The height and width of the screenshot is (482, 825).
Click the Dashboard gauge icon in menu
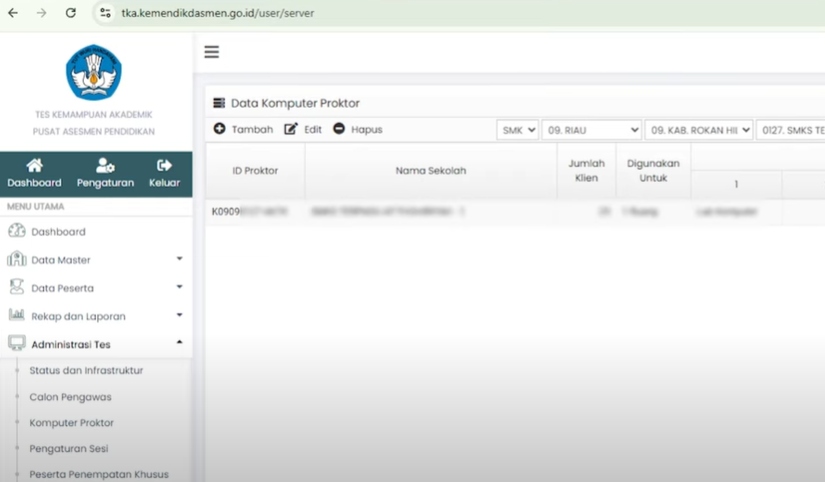pos(17,230)
